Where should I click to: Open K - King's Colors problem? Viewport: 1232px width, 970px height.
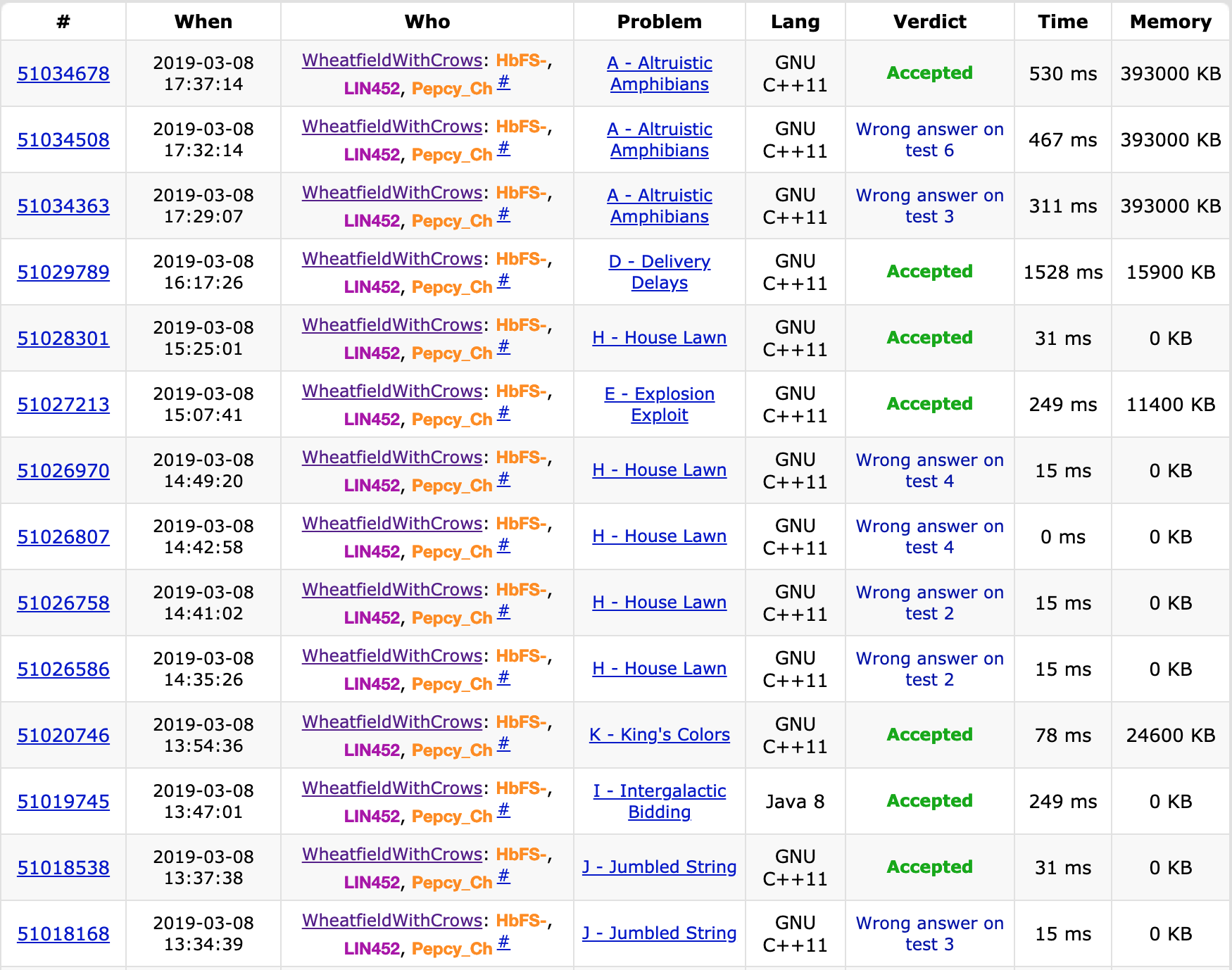coord(659,735)
